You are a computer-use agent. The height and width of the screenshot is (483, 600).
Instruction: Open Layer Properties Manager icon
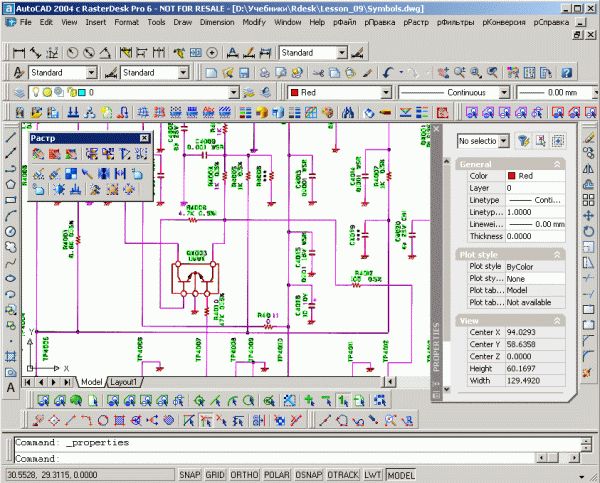pos(20,93)
